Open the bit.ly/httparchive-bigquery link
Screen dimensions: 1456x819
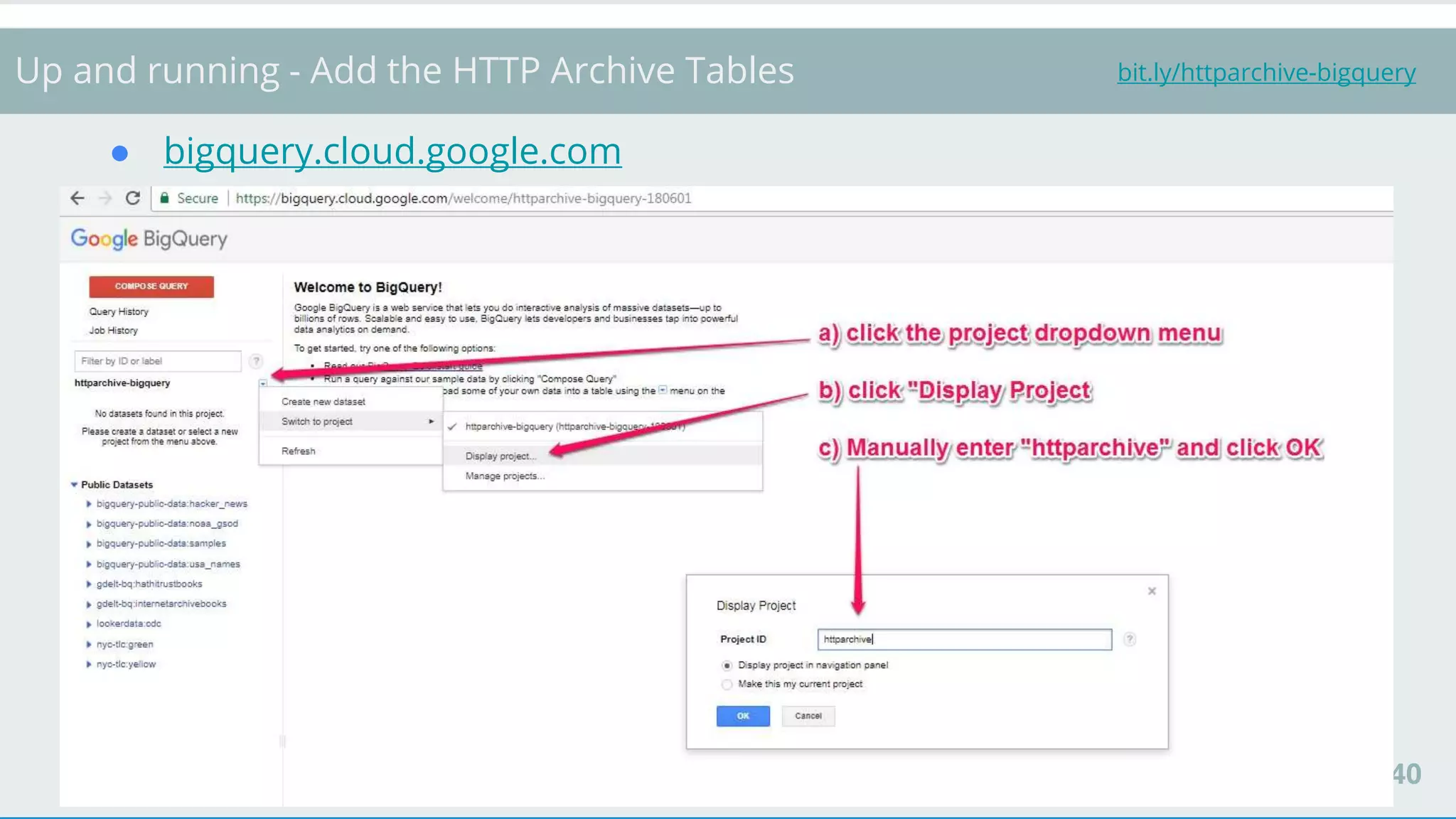[x=1266, y=73]
